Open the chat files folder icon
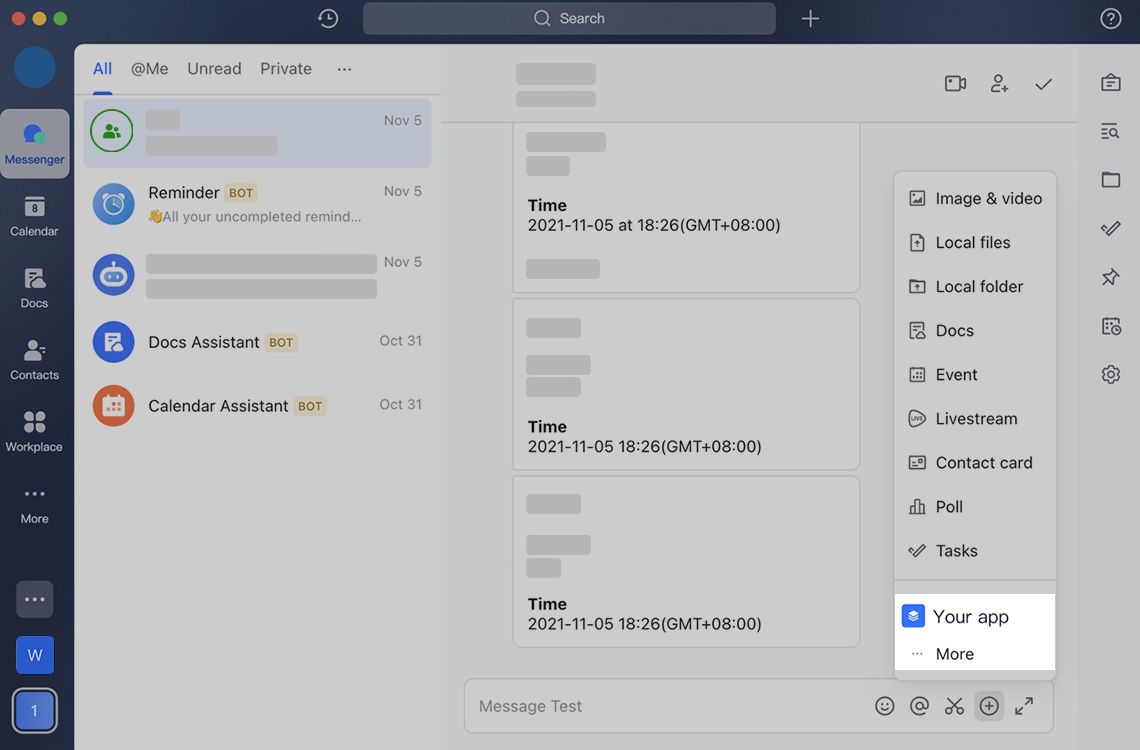 (1110, 180)
